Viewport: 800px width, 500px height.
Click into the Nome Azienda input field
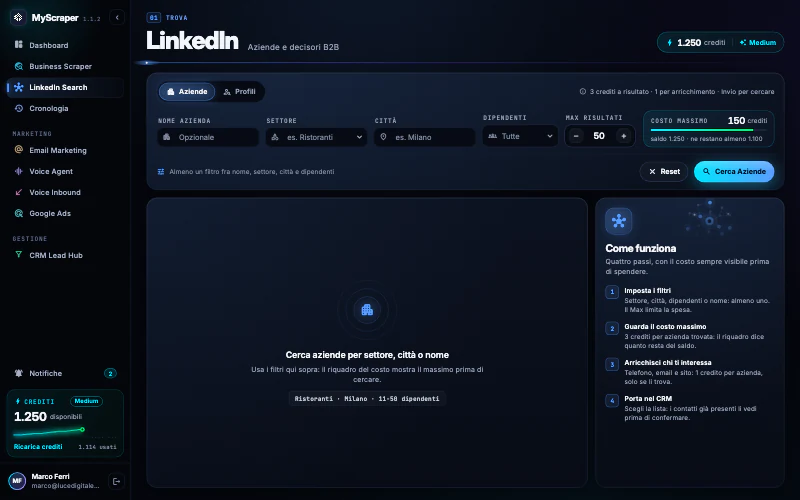pyautogui.click(x=208, y=137)
